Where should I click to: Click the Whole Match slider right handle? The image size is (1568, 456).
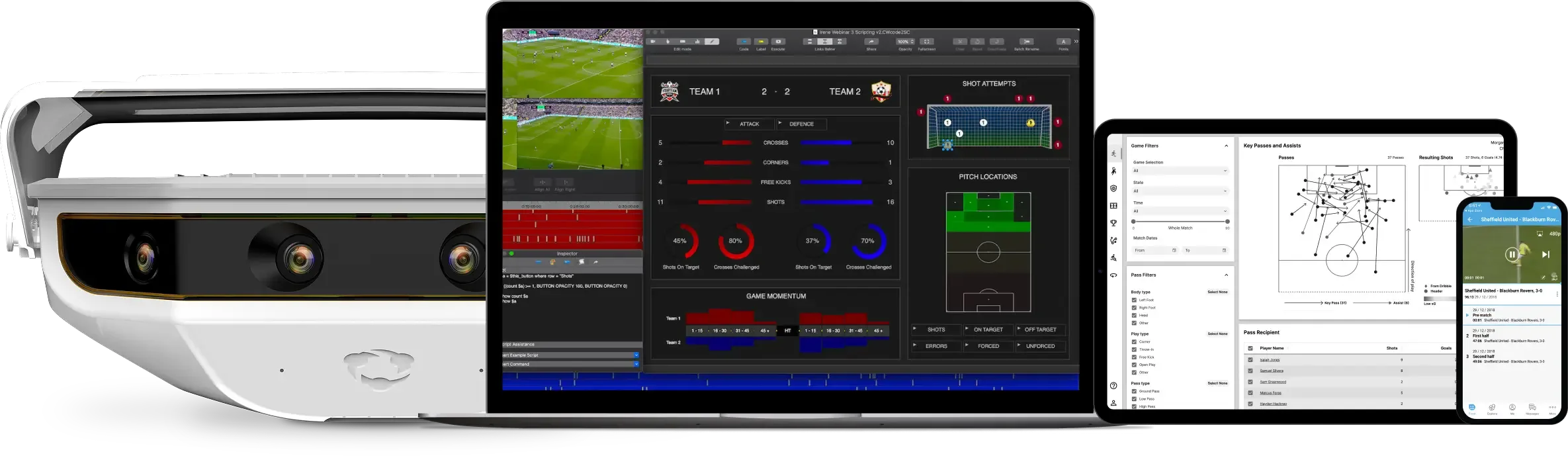tap(1227, 221)
